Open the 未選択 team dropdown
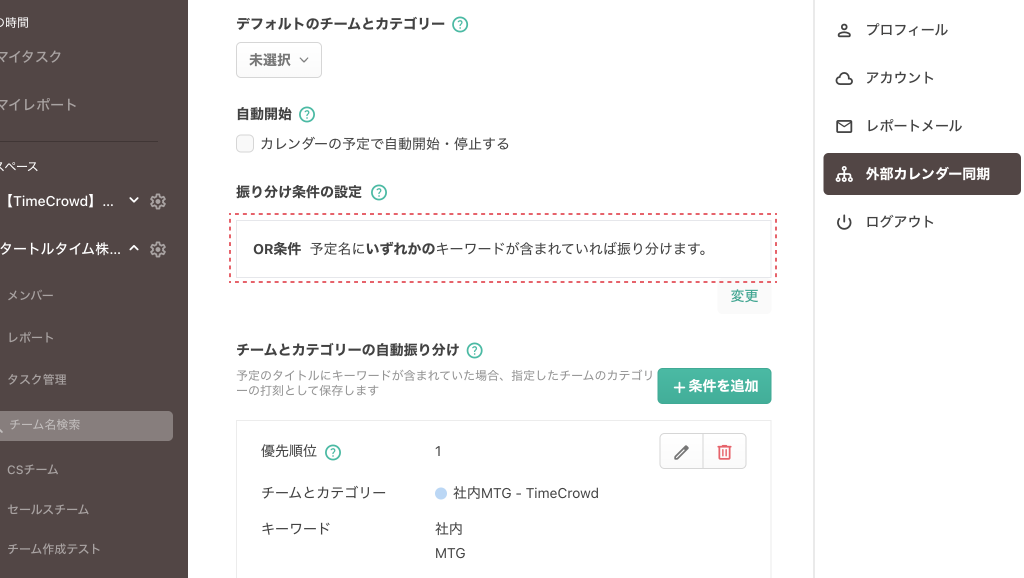This screenshot has width=1024, height=578. pos(279,60)
